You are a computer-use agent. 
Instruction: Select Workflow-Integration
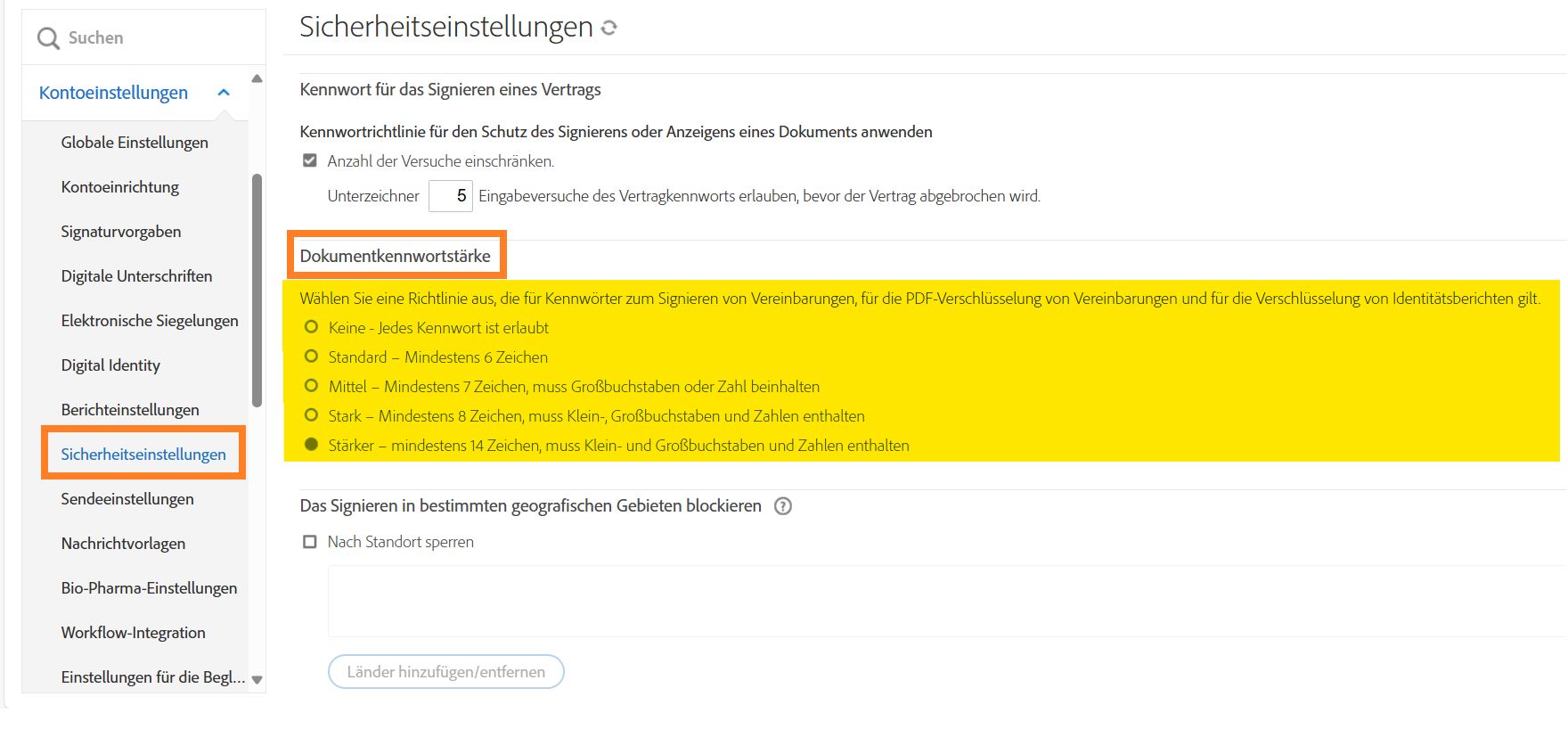coord(134,633)
